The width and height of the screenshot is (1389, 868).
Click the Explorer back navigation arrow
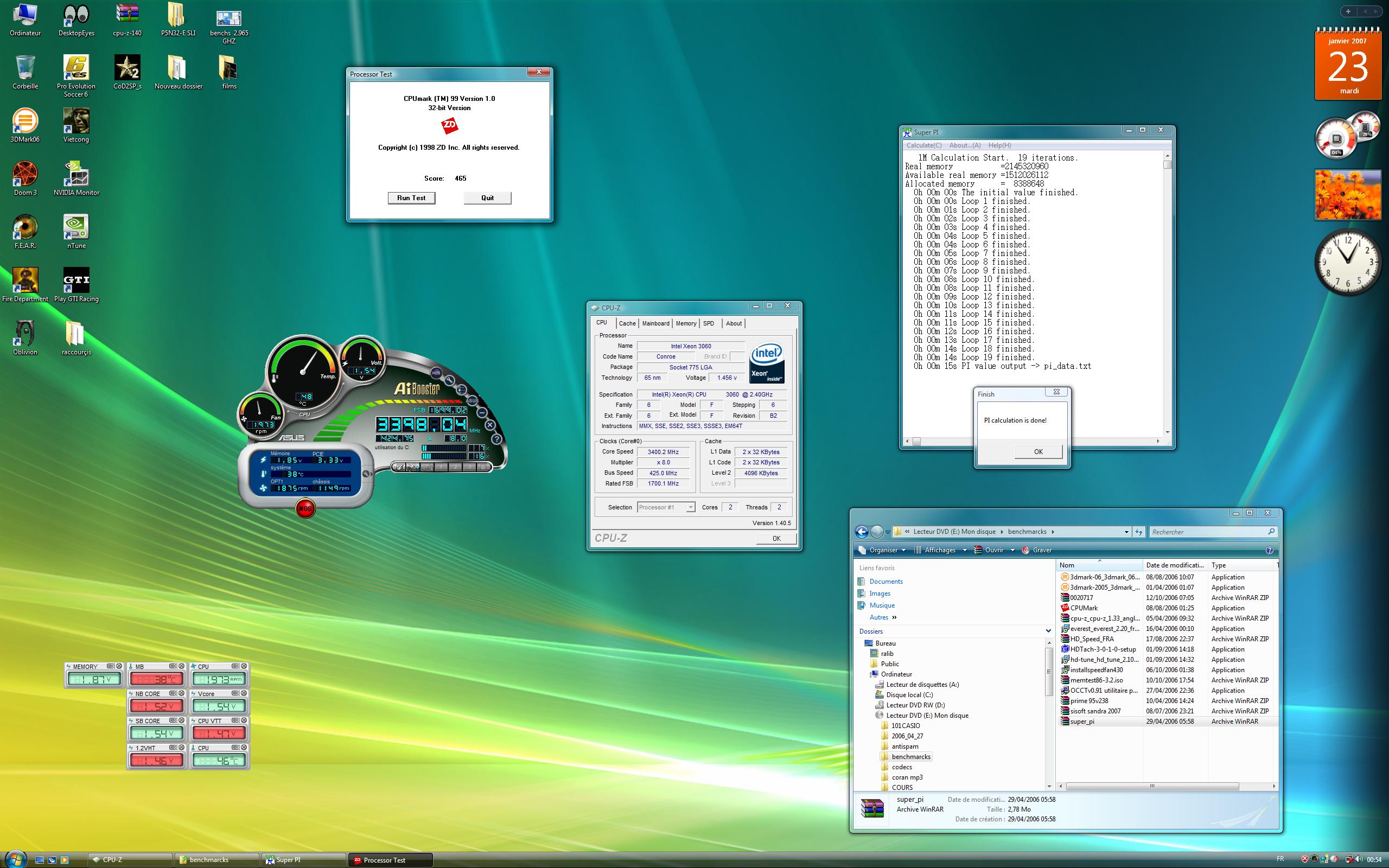tap(862, 532)
